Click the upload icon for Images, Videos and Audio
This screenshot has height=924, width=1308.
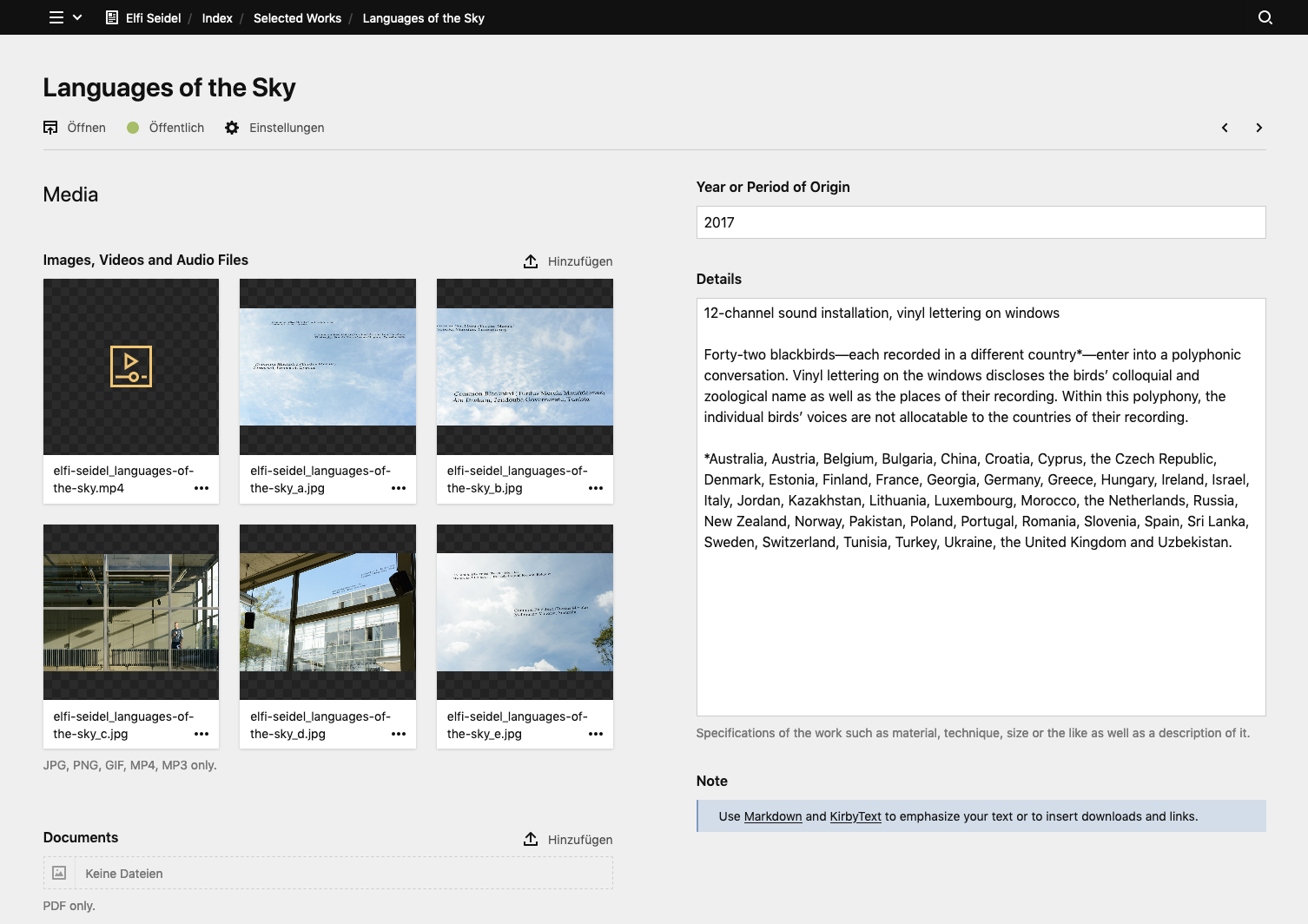click(530, 261)
